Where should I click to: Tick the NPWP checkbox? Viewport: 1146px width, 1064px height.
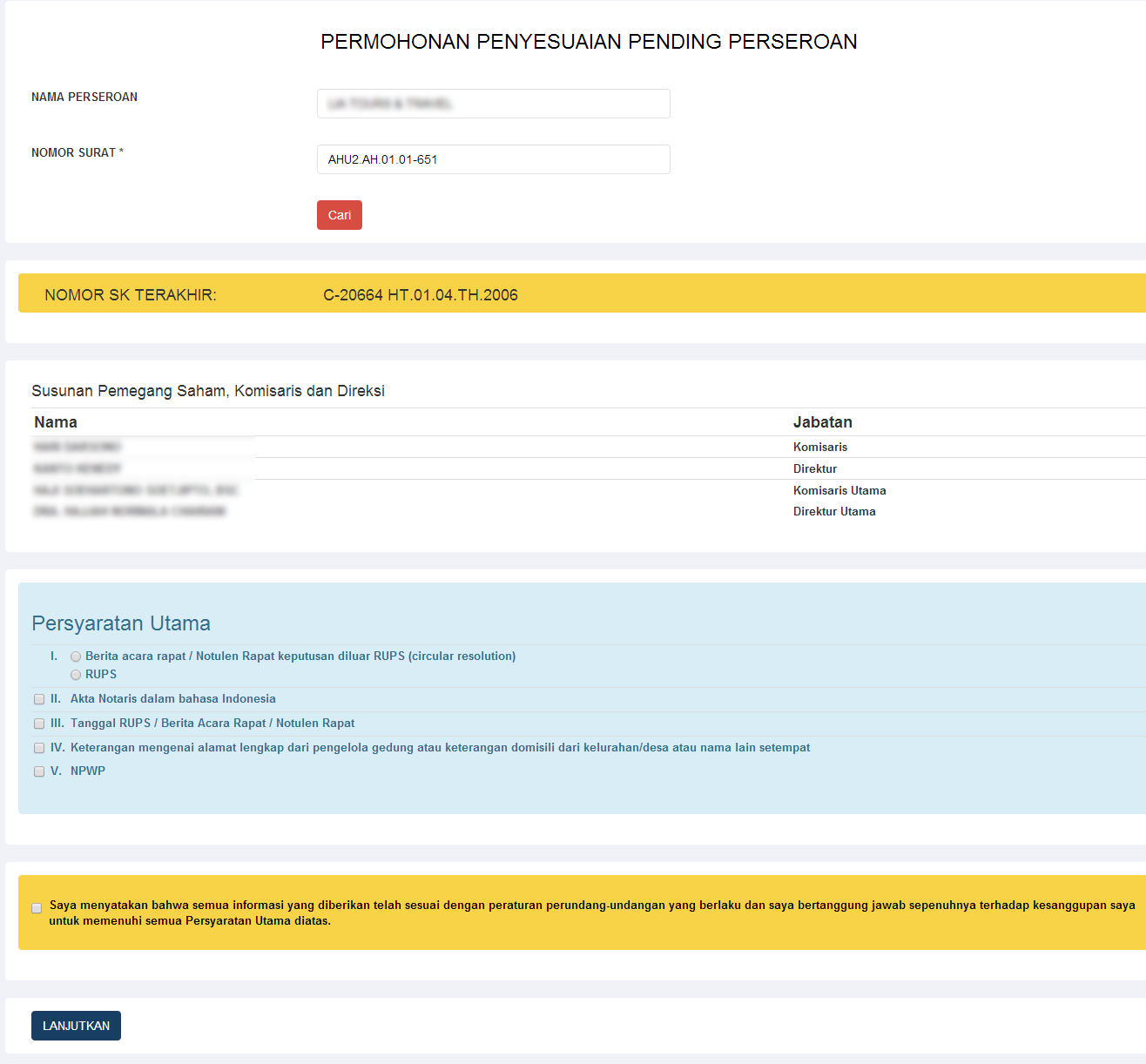[x=39, y=771]
